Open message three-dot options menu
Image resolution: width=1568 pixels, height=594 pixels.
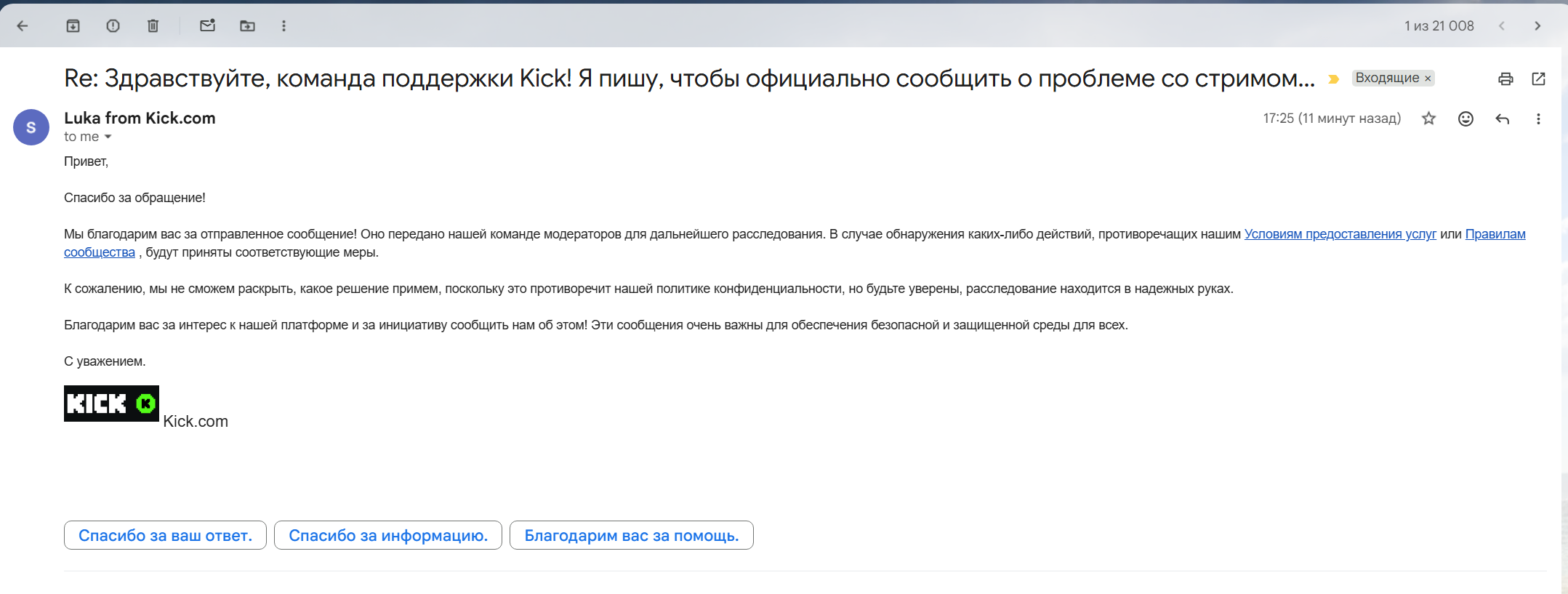pyautogui.click(x=1538, y=119)
